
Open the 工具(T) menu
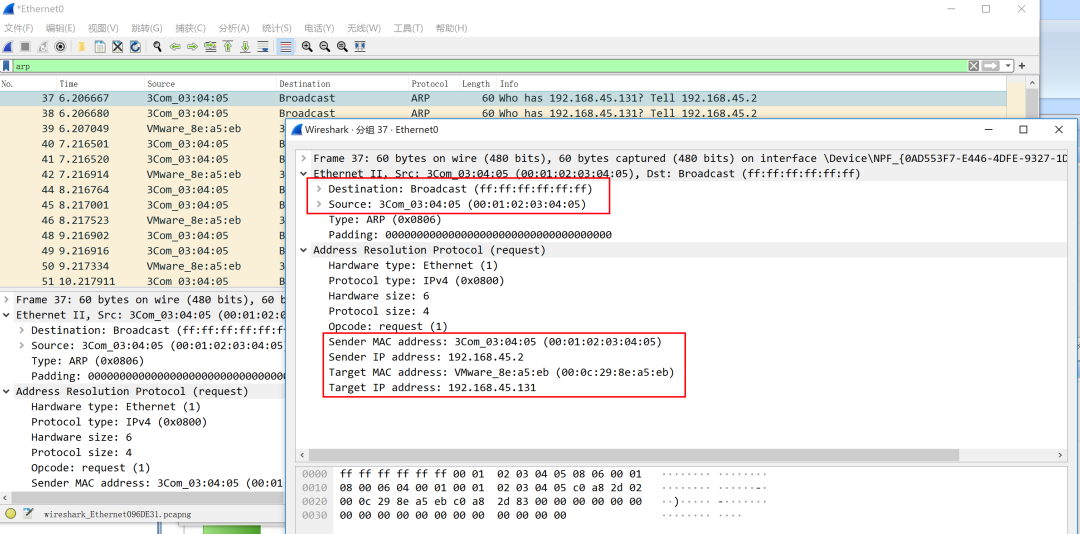408,28
